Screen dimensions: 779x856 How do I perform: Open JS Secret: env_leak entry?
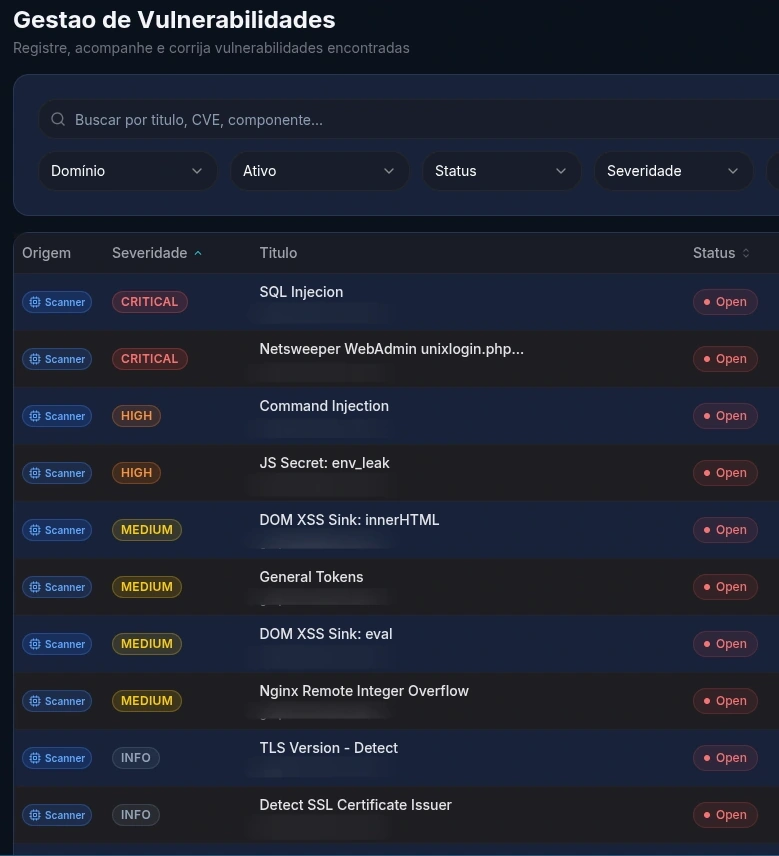pos(324,463)
